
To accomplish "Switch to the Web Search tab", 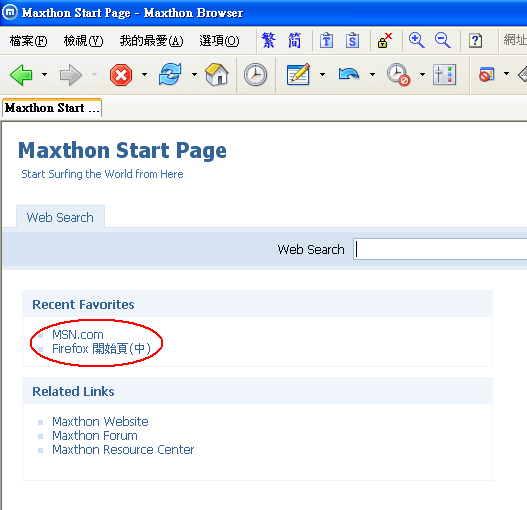I will [60, 217].
